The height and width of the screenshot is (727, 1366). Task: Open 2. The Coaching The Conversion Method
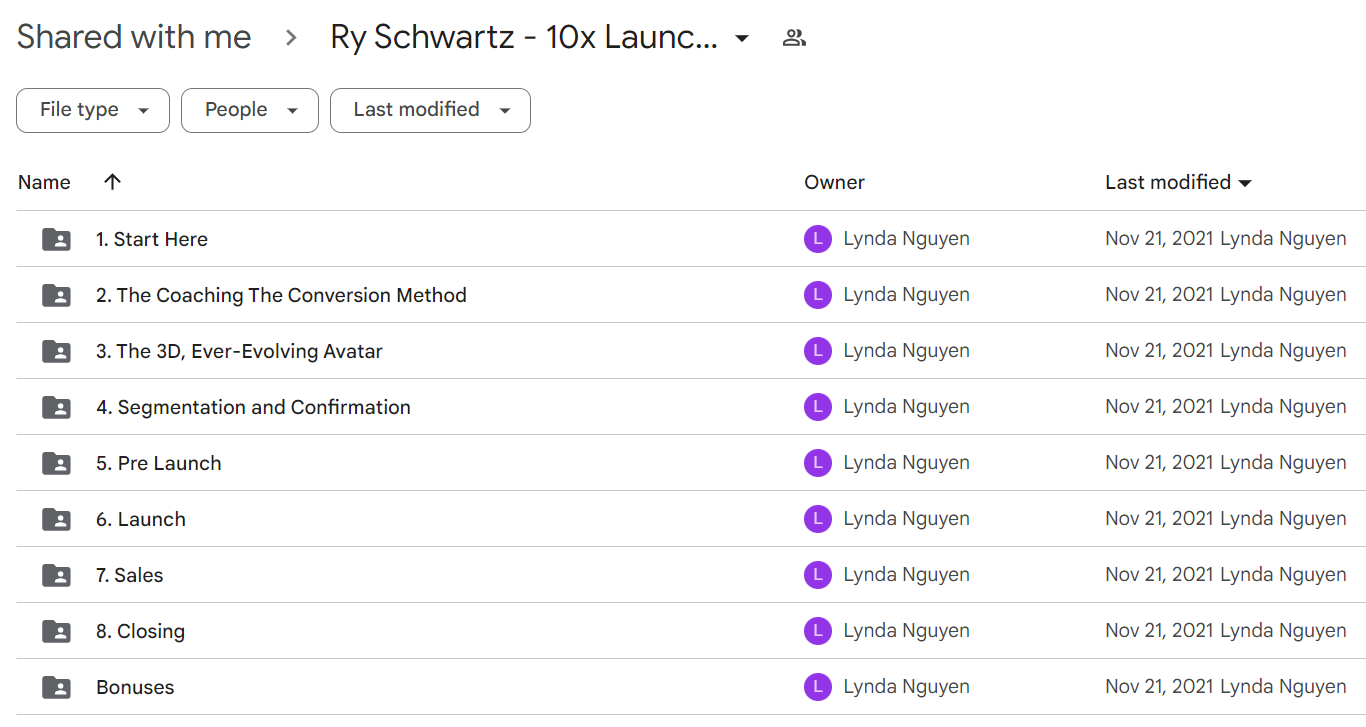click(x=281, y=295)
